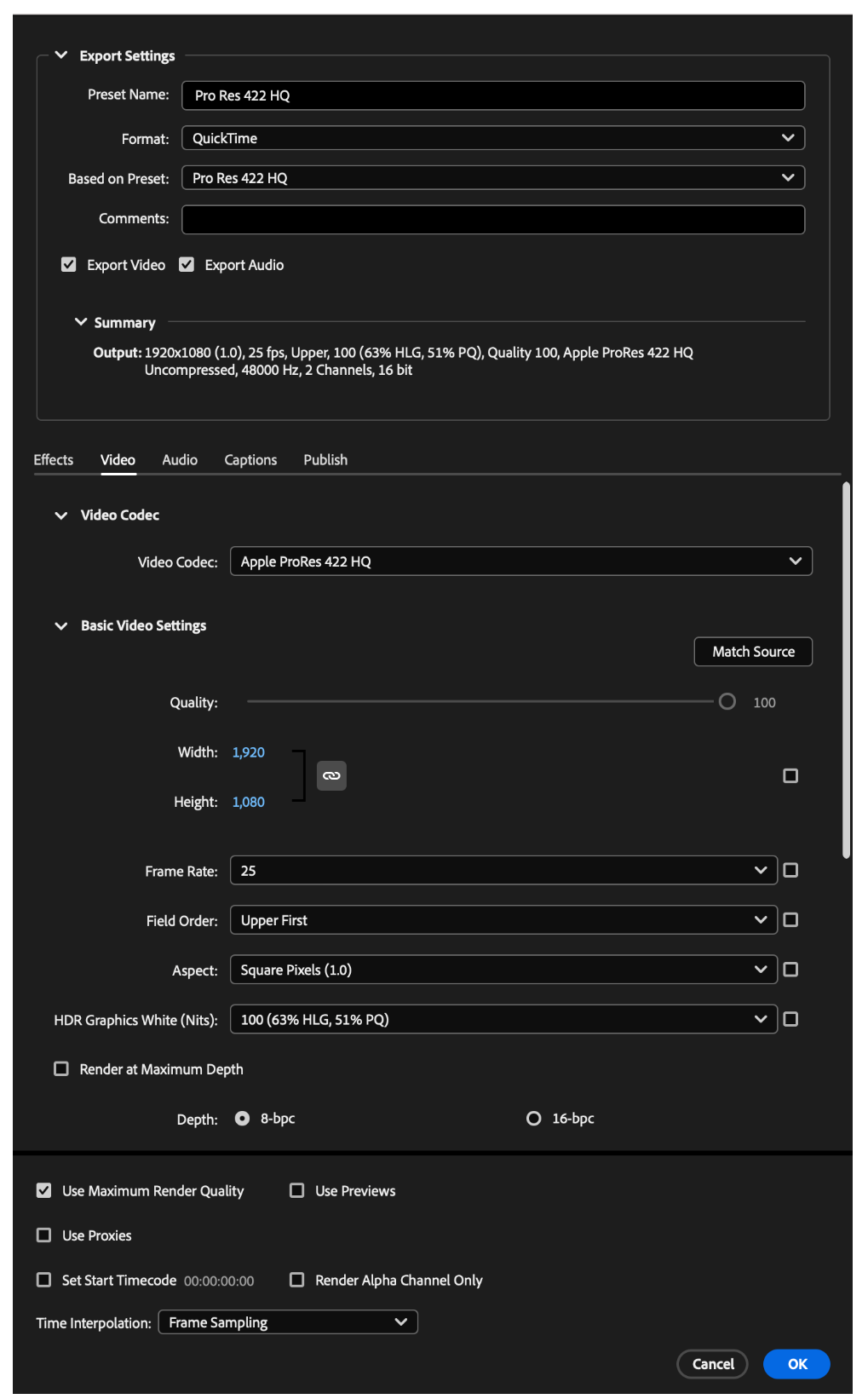The image size is (868, 1399).
Task: Collapse the Summary section
Action: tap(81, 322)
